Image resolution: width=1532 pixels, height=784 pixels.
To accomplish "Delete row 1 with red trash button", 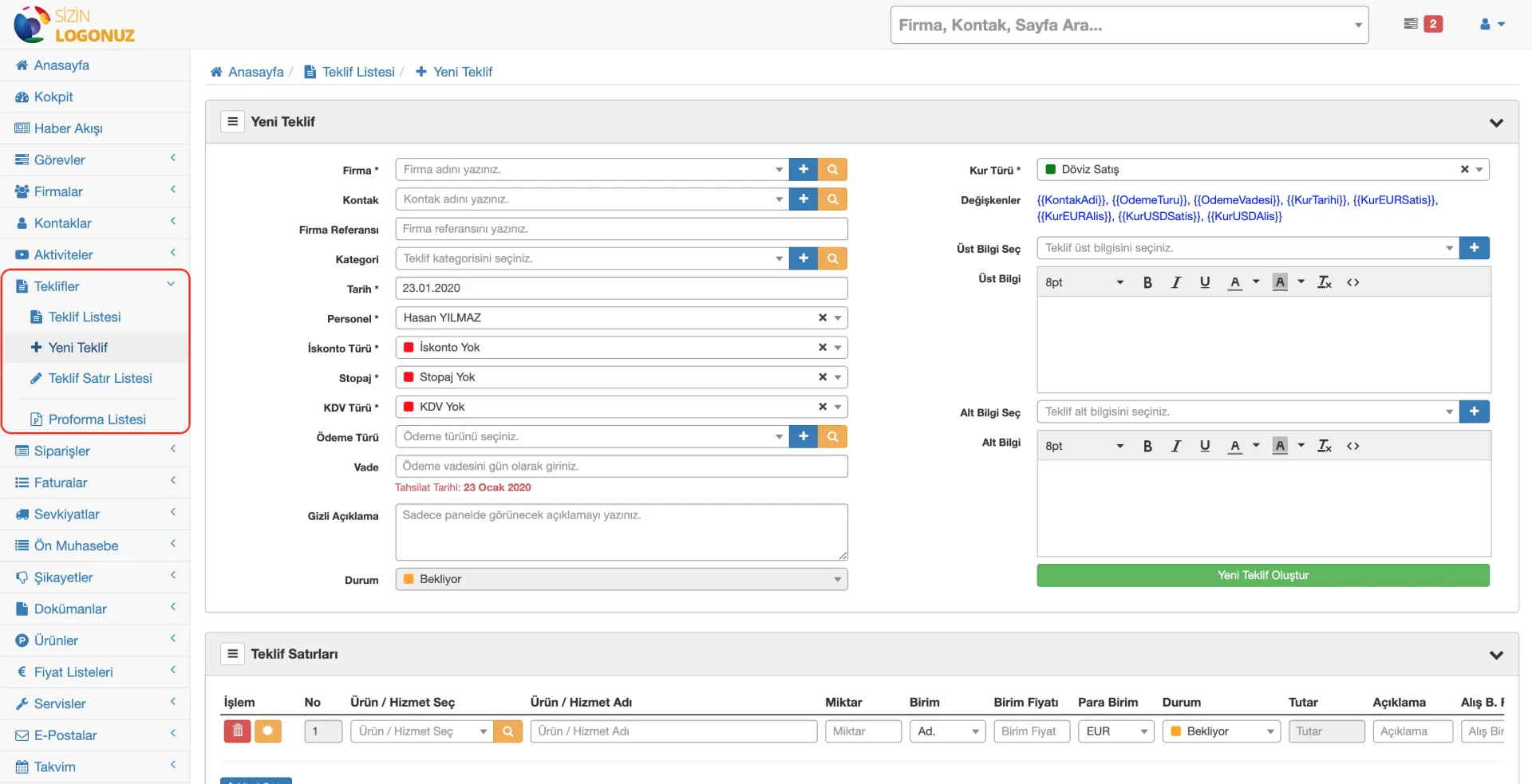I will [237, 731].
